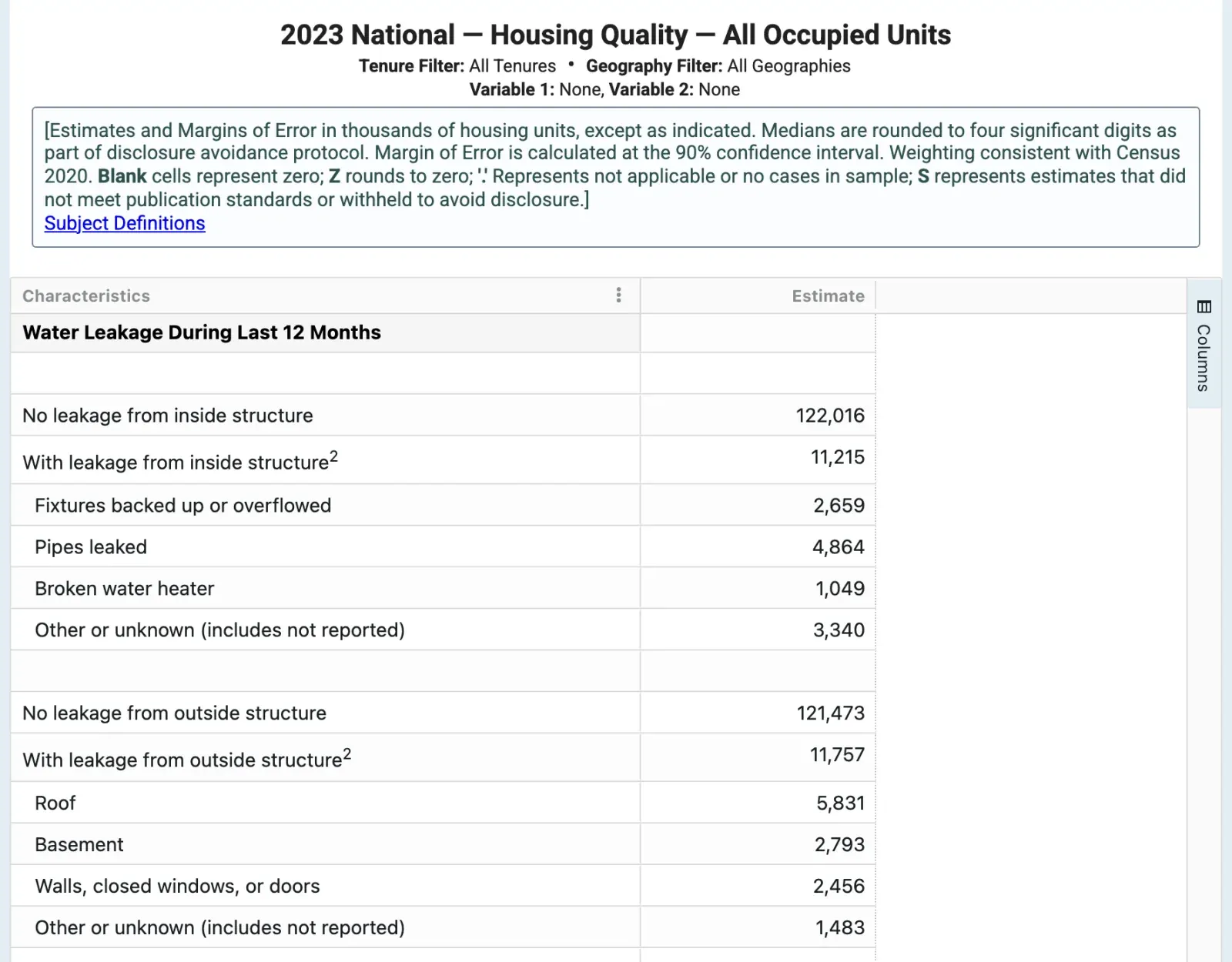
Task: Click the Tenure Filter: All Tenures text
Action: coord(457,66)
